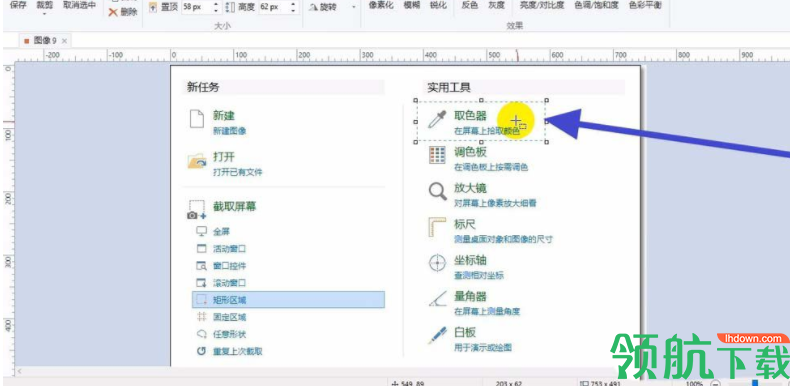Image resolution: width=790 pixels, height=386 pixels.
Task: Open 色彩平衡 adjustment
Action: click(x=645, y=5)
